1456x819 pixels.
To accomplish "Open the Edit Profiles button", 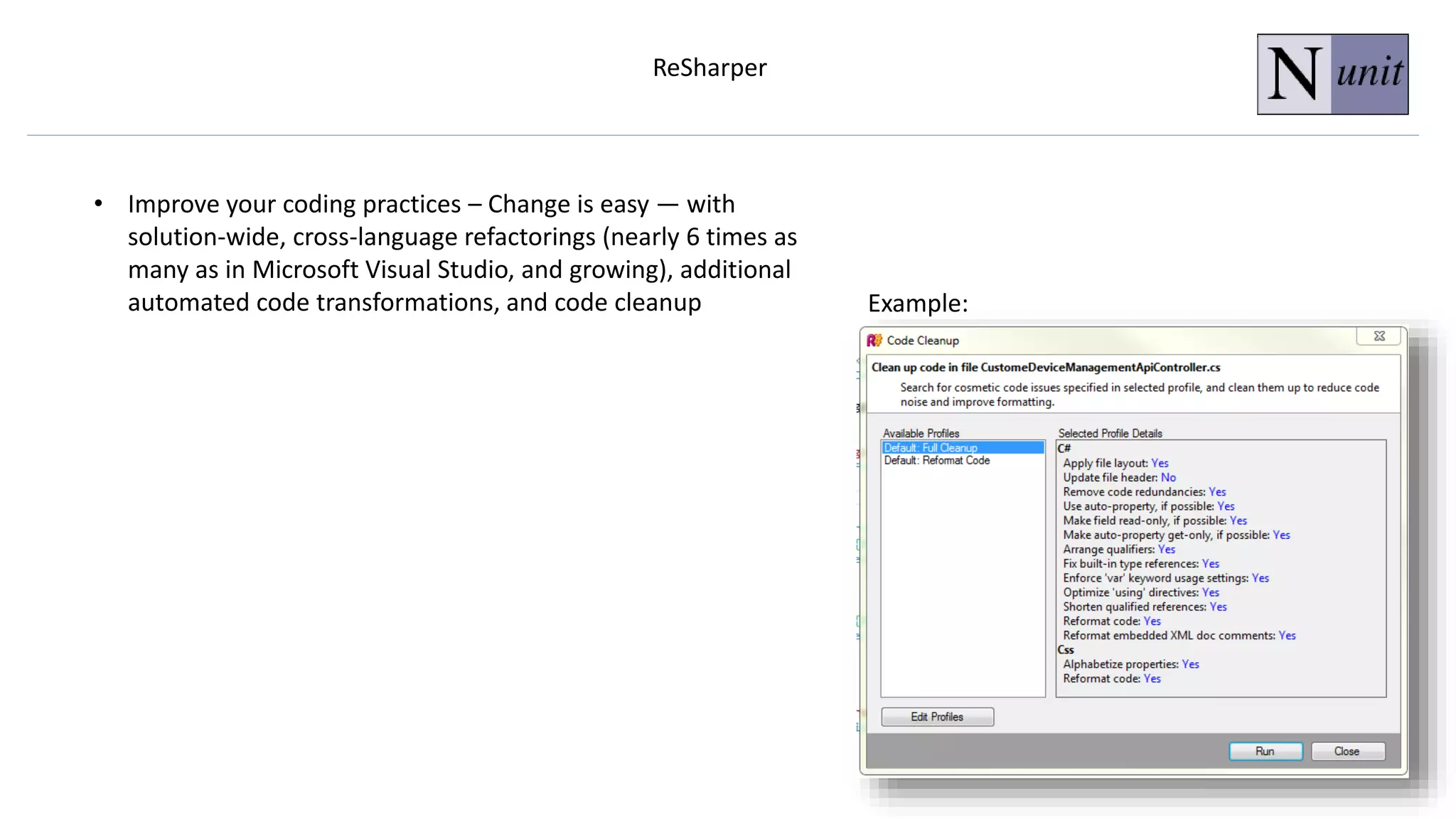I will tap(937, 717).
